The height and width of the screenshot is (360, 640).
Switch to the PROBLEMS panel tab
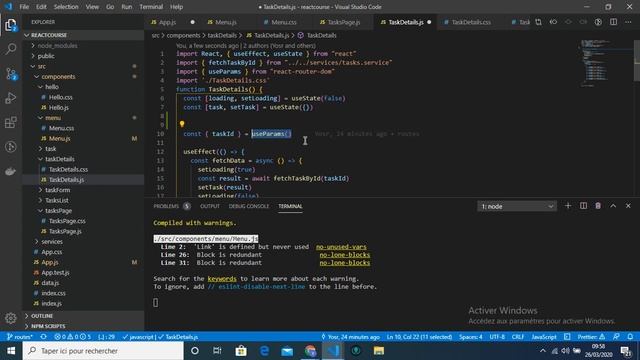click(x=171, y=206)
